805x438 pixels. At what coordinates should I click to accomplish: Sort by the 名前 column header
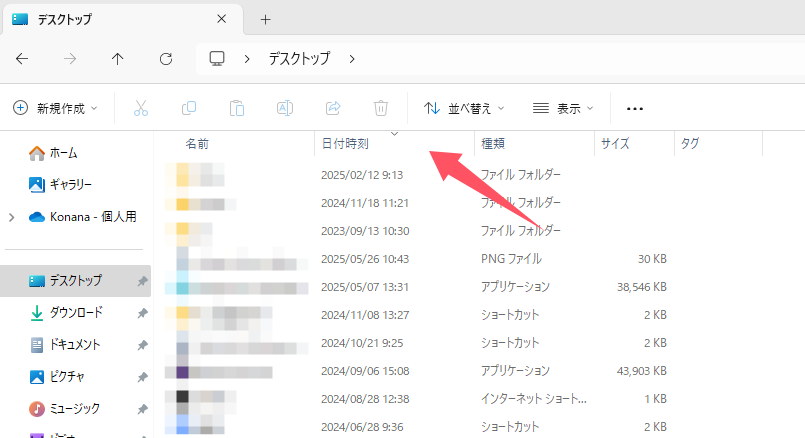tap(234, 144)
